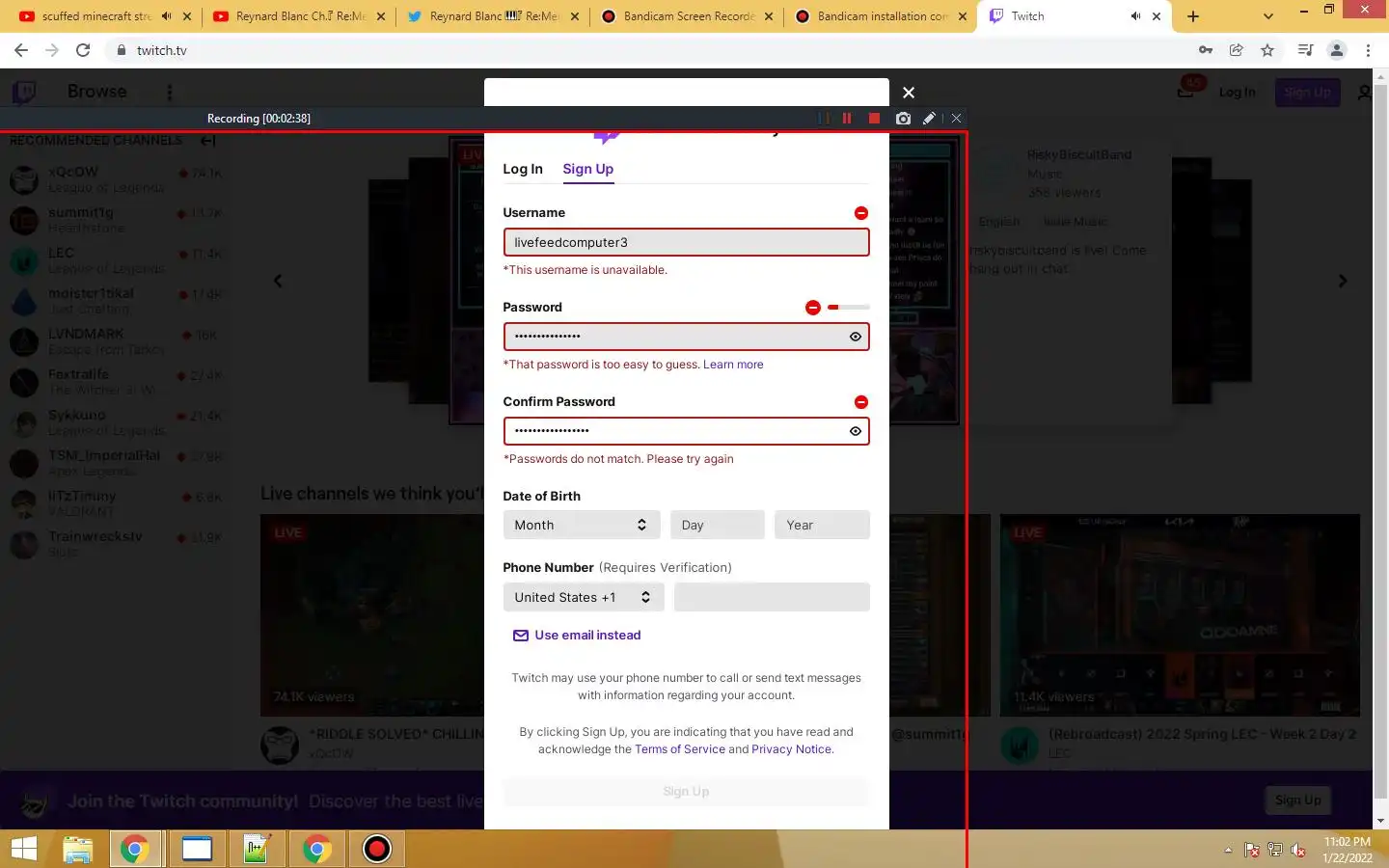1389x868 pixels.
Task: Share this page icon in address bar
Action: [x=1237, y=50]
